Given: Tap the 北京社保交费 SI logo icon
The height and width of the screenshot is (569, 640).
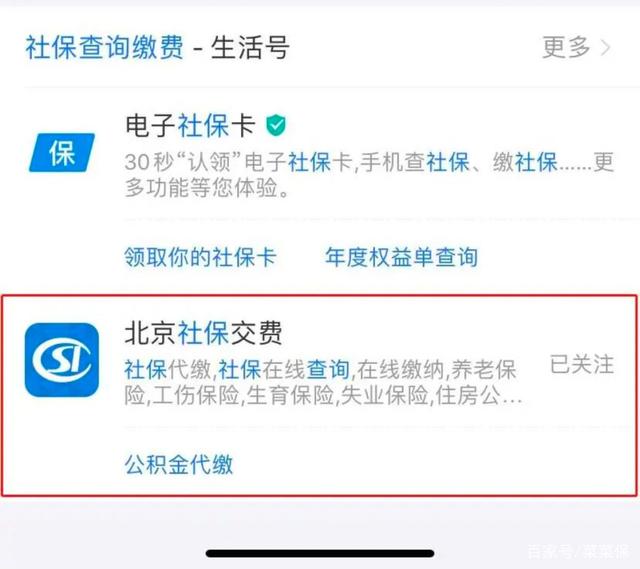Looking at the screenshot, I should pos(62,360).
